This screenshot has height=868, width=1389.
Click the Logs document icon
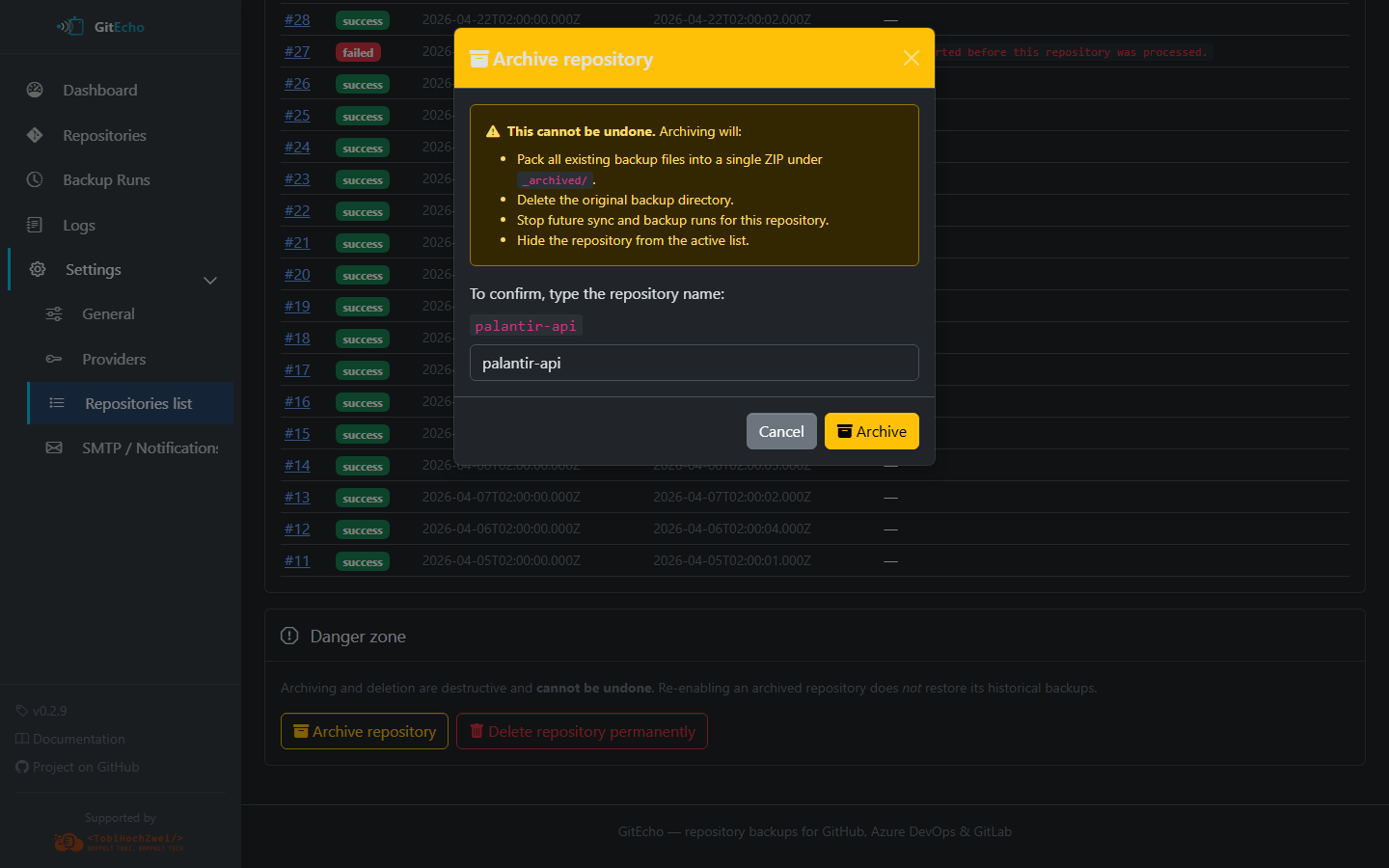coord(35,225)
